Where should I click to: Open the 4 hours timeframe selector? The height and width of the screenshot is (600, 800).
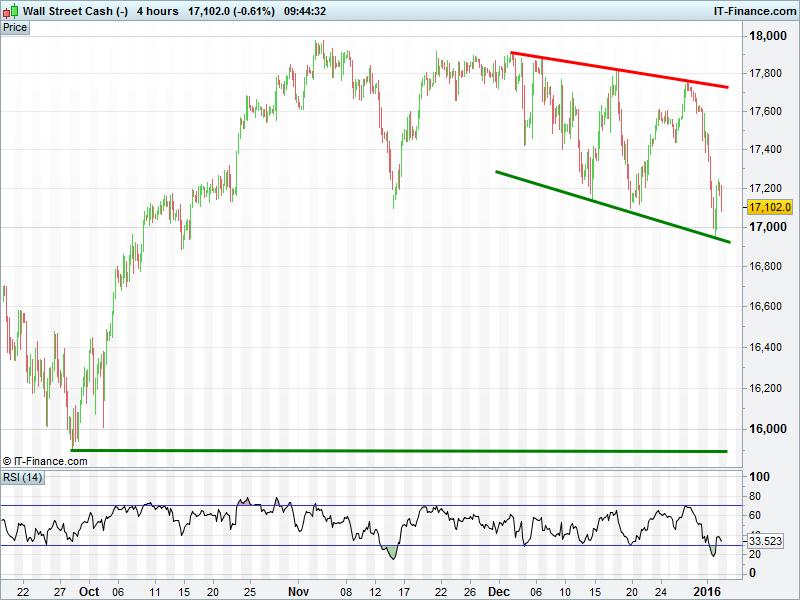pos(157,11)
